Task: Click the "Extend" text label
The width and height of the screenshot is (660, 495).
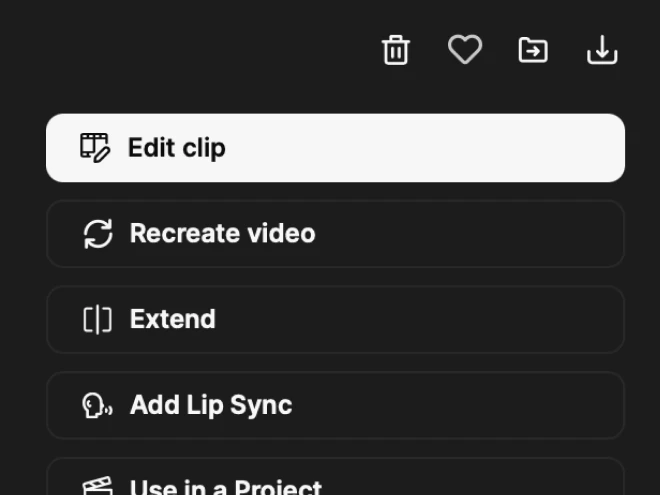Action: (172, 320)
